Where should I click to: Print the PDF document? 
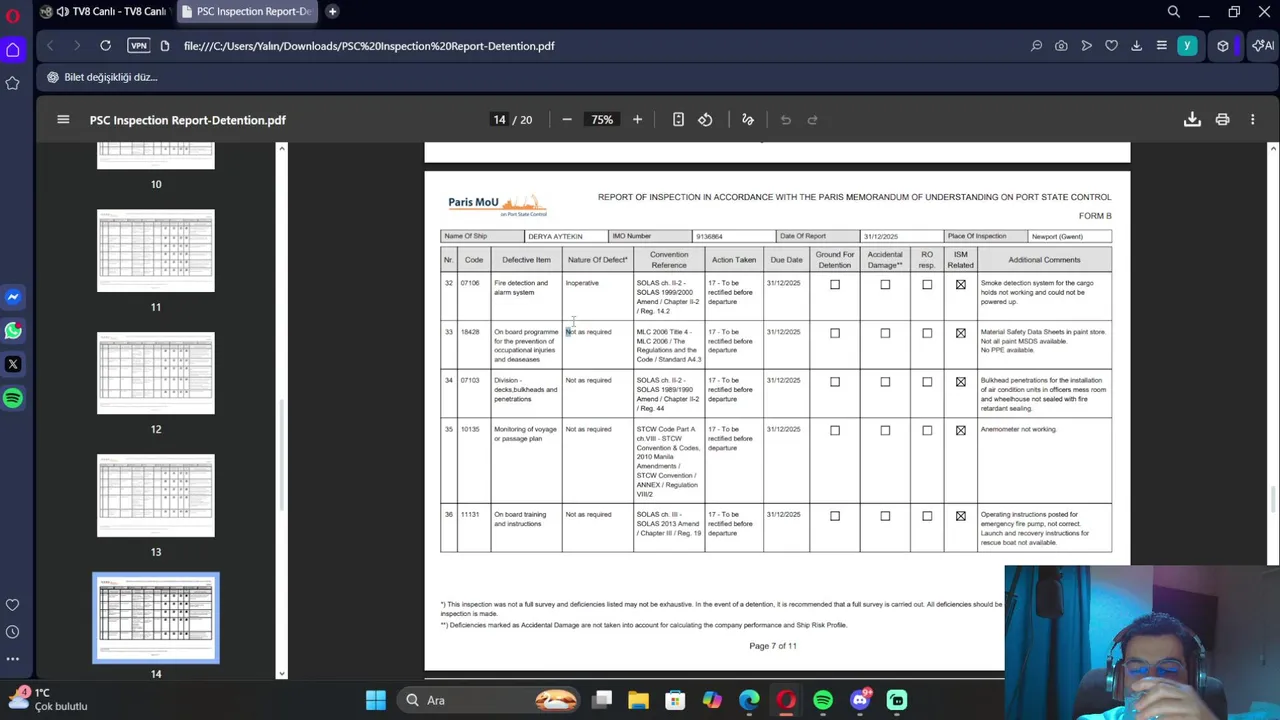point(1222,120)
